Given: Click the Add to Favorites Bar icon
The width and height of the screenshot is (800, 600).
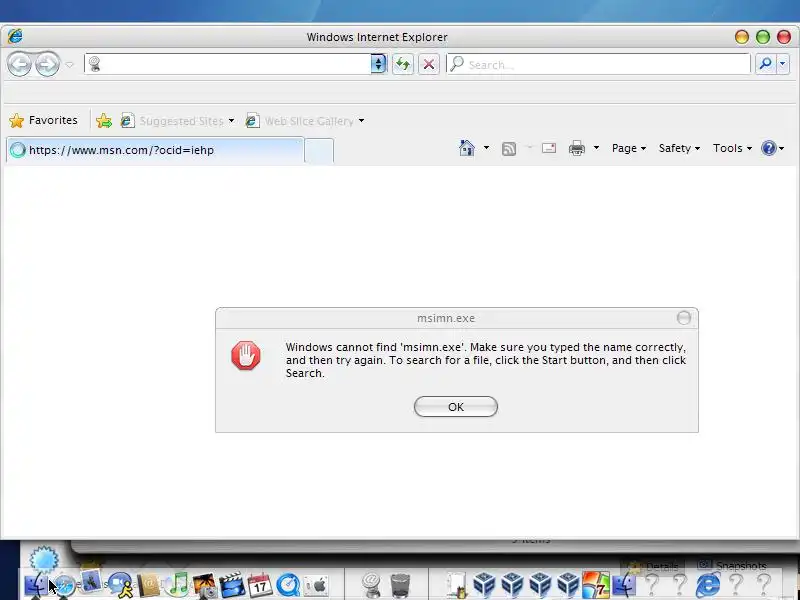Looking at the screenshot, I should [x=104, y=121].
